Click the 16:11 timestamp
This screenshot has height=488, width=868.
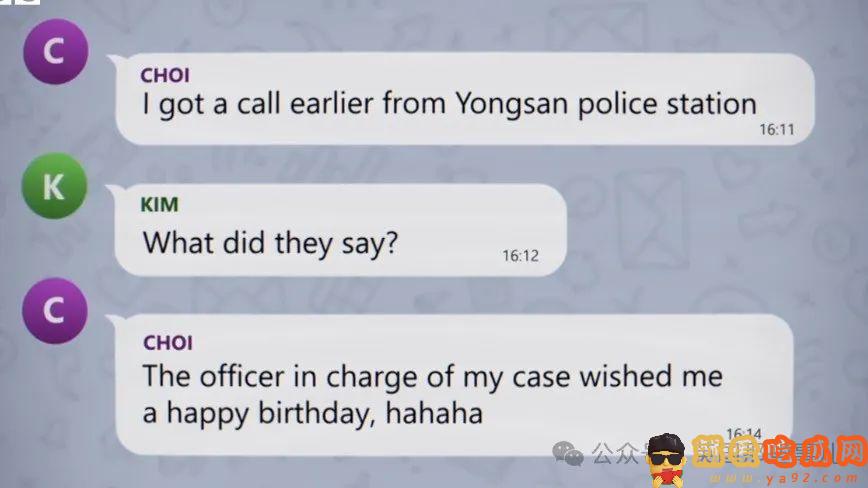[777, 129]
